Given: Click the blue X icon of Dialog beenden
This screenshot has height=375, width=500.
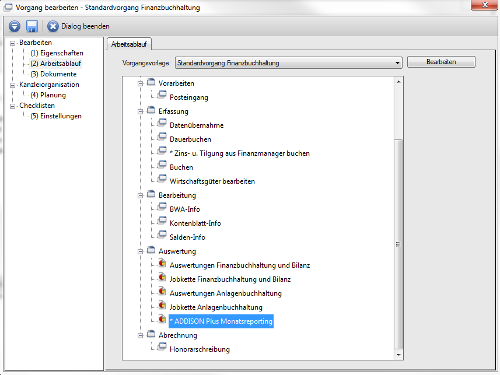Looking at the screenshot, I should [x=53, y=26].
